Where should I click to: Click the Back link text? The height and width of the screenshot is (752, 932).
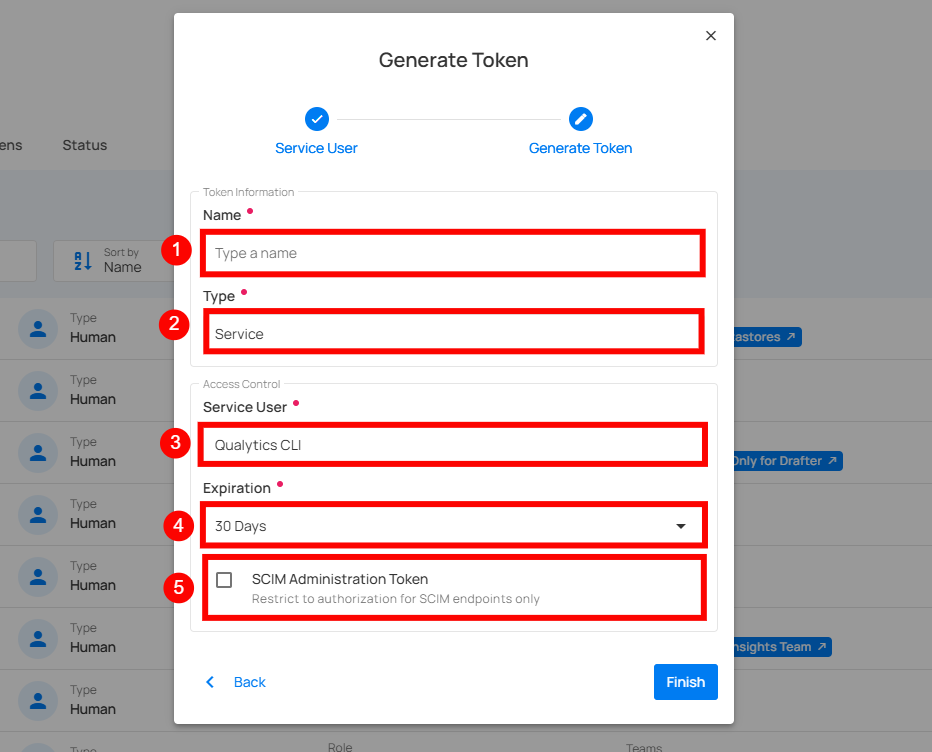point(249,682)
